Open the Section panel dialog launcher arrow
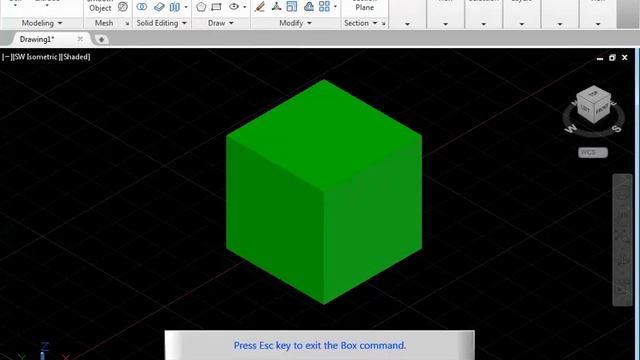Image resolution: width=640 pixels, height=360 pixels. pyautogui.click(x=384, y=24)
